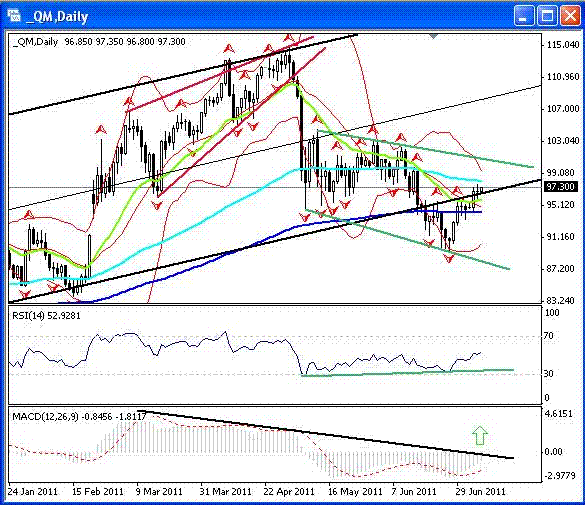Click the 22 Apr 2011 date label
585x505 pixels.
coord(289,492)
